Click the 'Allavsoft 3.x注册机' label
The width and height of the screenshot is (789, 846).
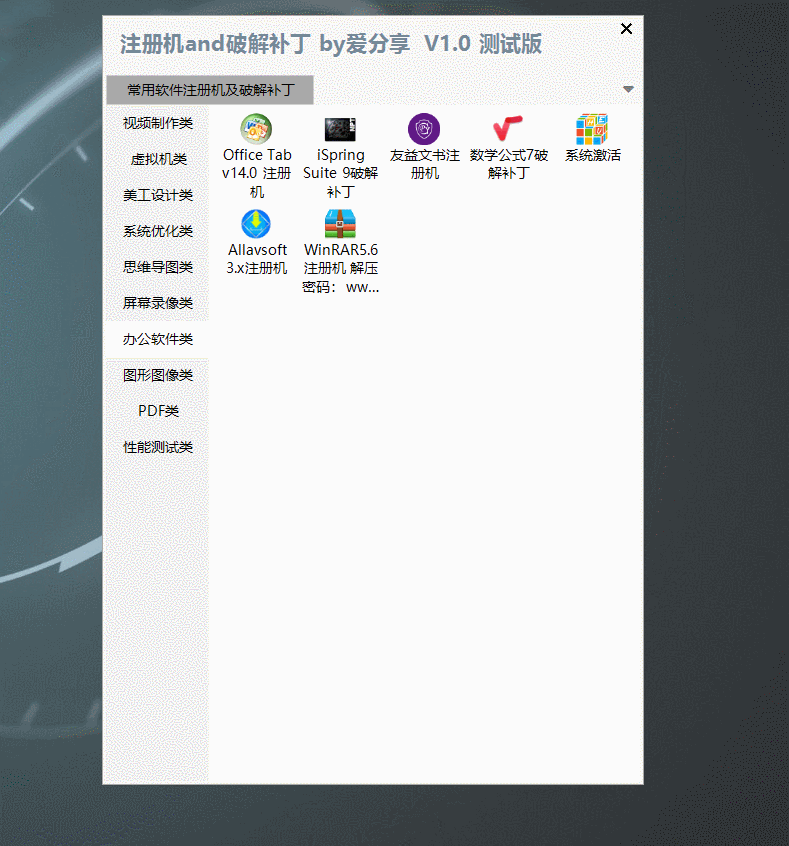[x=256, y=259]
